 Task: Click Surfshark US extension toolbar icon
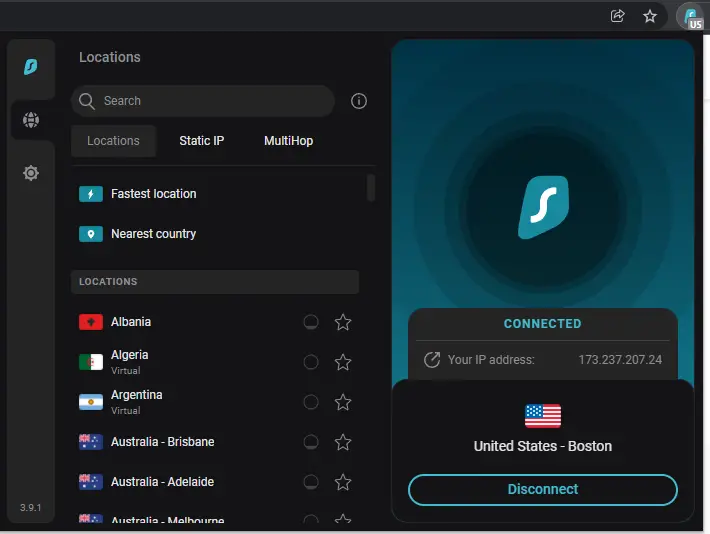pos(691,17)
